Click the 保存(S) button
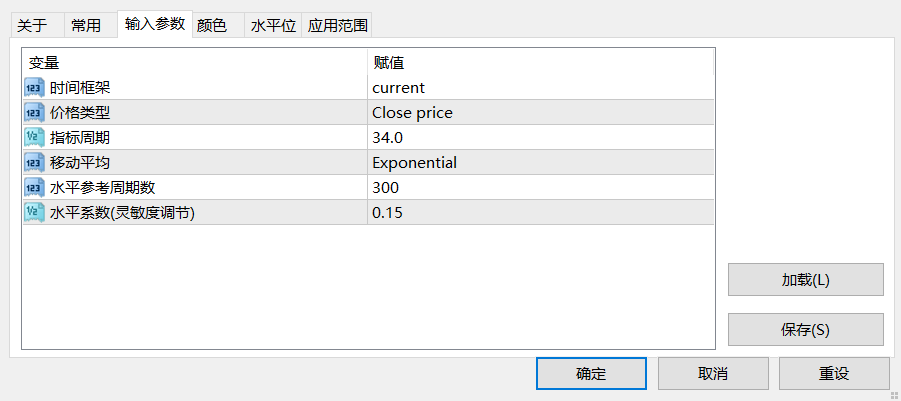This screenshot has width=901, height=401. [x=806, y=330]
